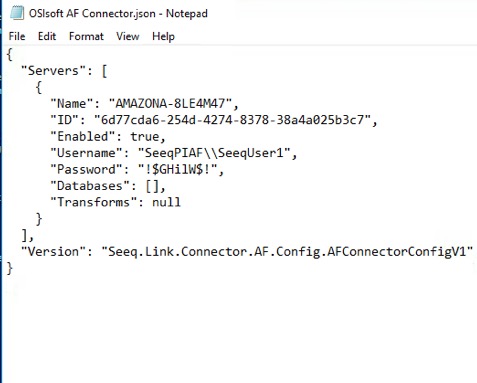Open the Edit menu
The height and width of the screenshot is (383, 477).
click(x=47, y=36)
